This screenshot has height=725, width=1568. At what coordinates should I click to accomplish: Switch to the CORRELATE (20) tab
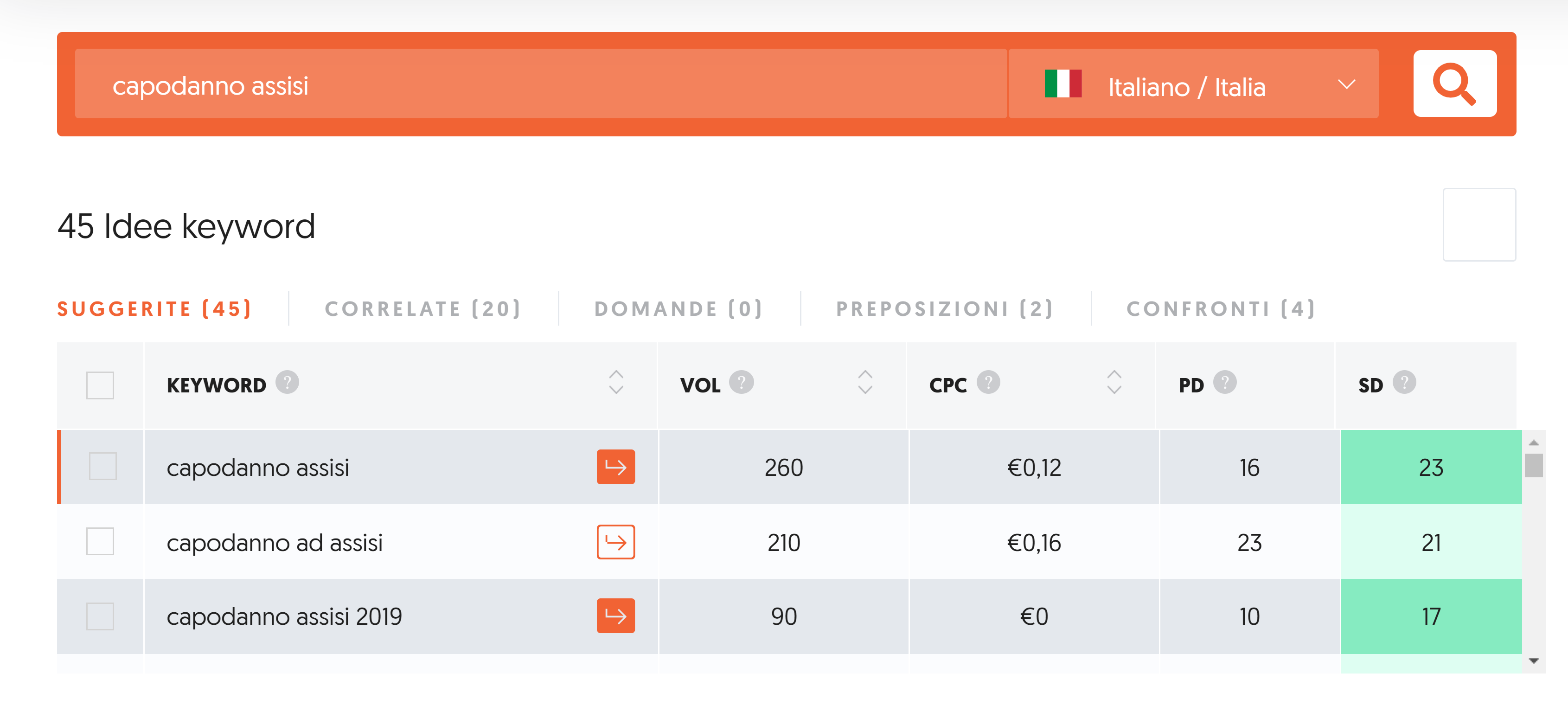[x=423, y=309]
